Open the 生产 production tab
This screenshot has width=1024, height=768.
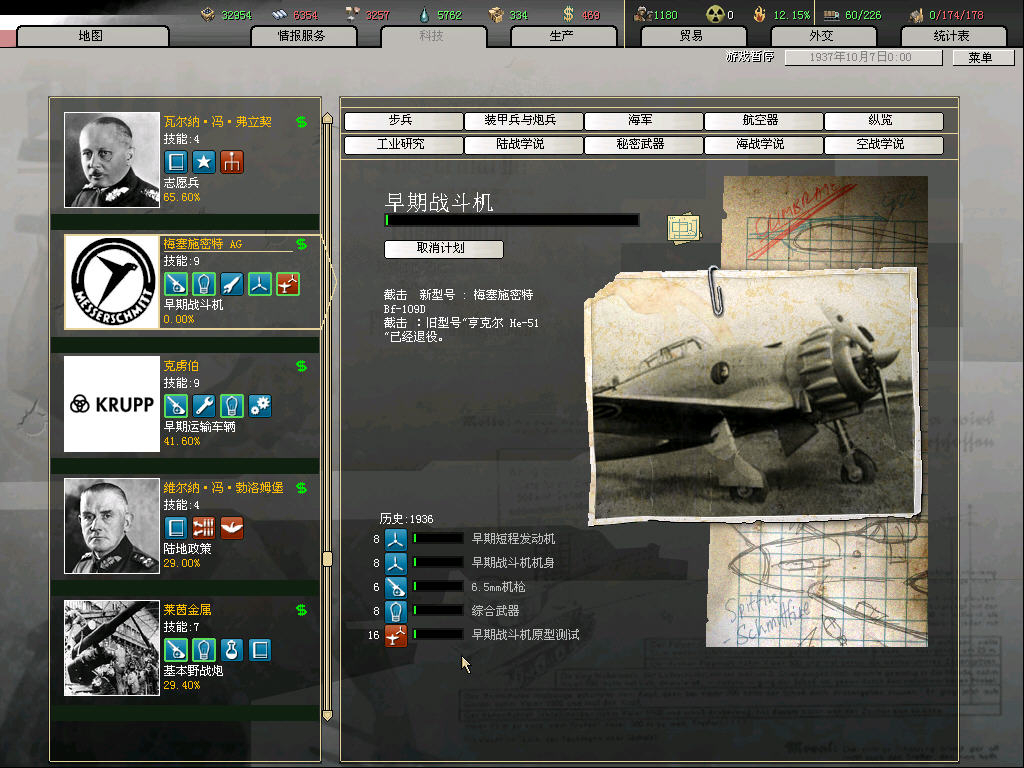(562, 36)
